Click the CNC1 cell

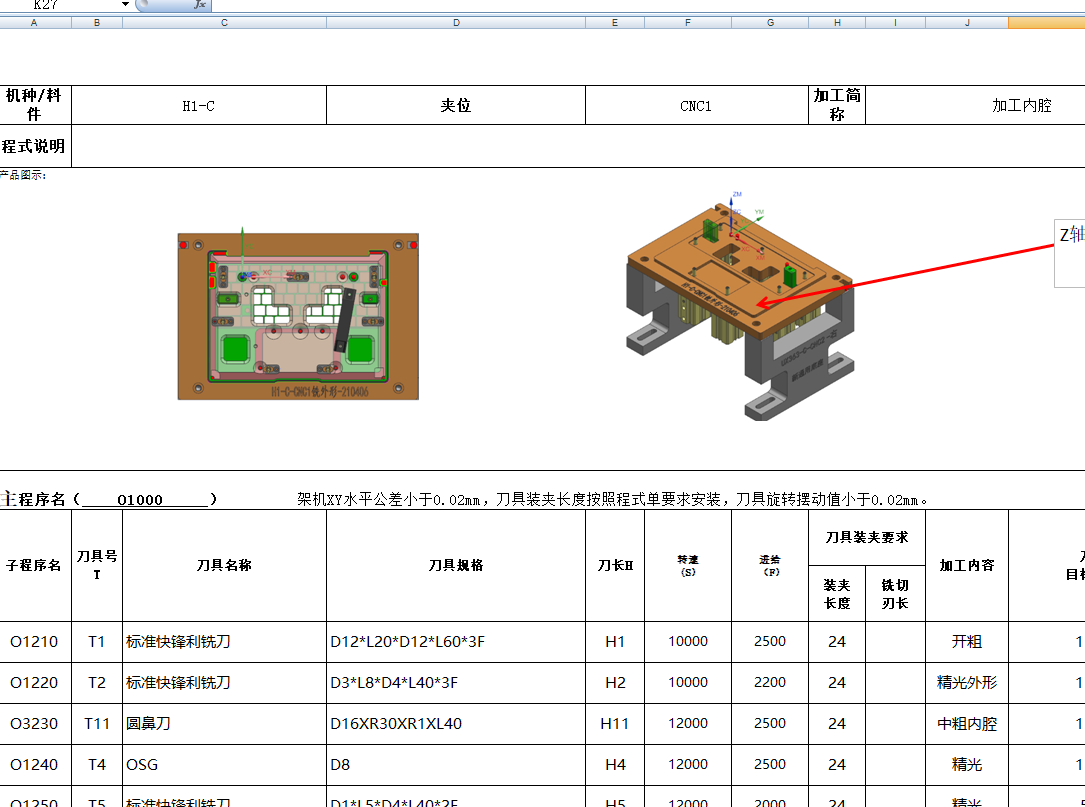pyautogui.click(x=696, y=104)
